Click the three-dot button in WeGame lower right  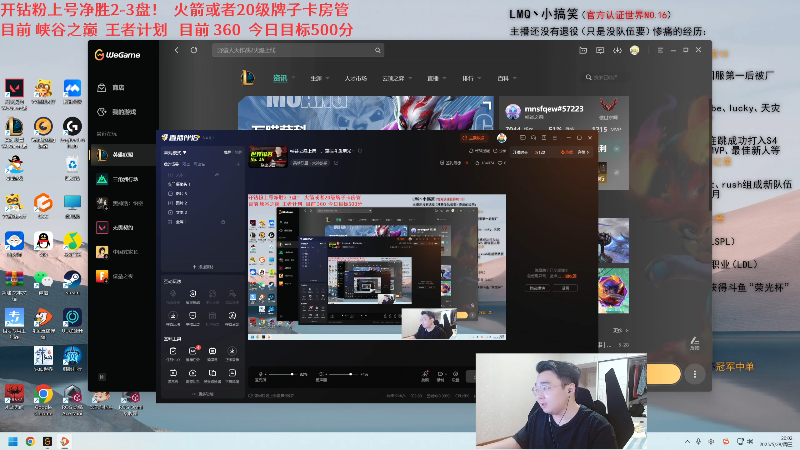coord(694,374)
